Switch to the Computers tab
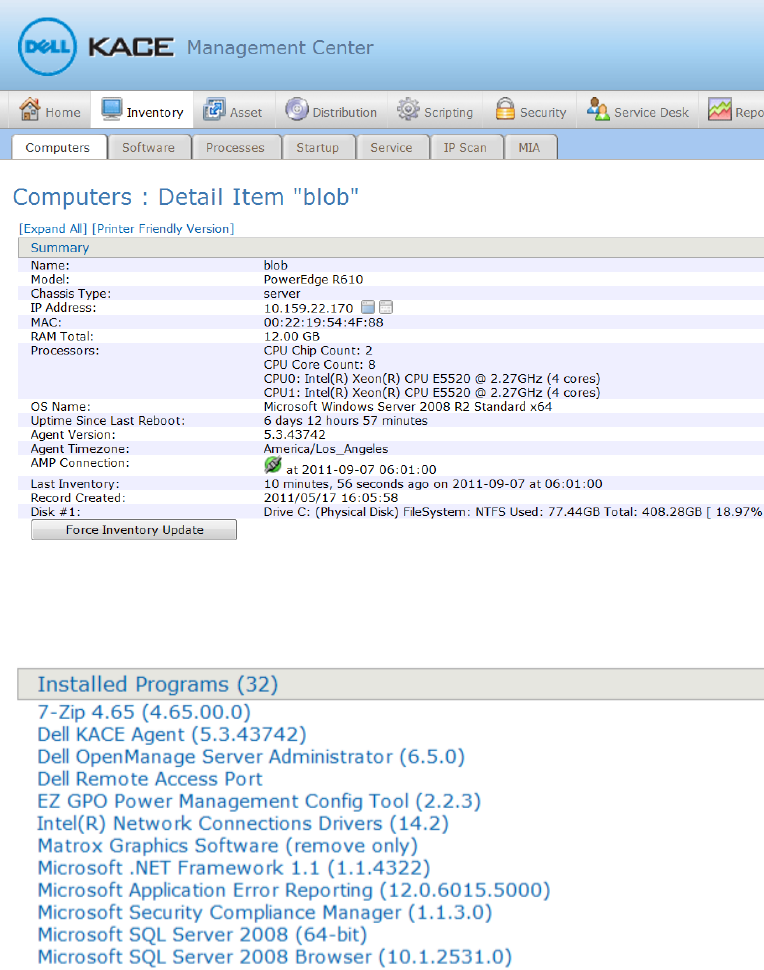The width and height of the screenshot is (764, 970). 58,147
